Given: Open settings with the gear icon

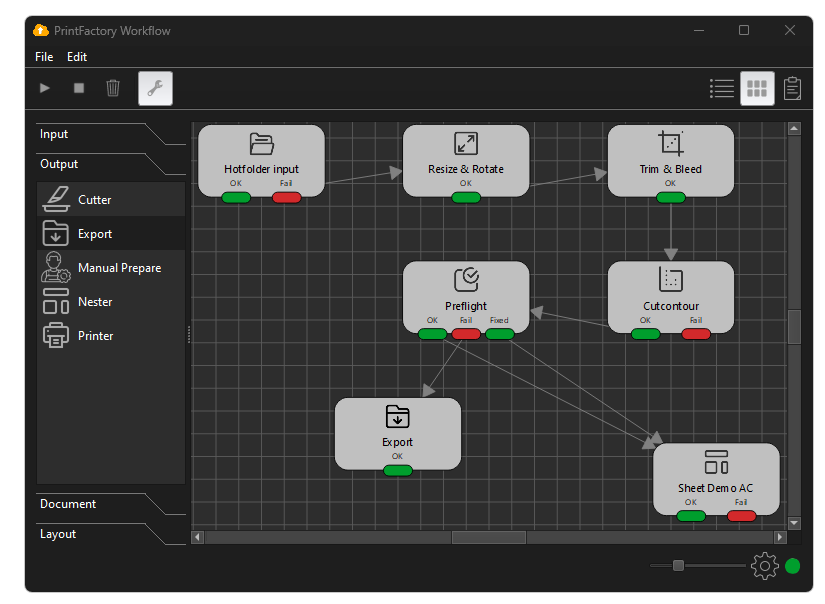Looking at the screenshot, I should [x=764, y=566].
